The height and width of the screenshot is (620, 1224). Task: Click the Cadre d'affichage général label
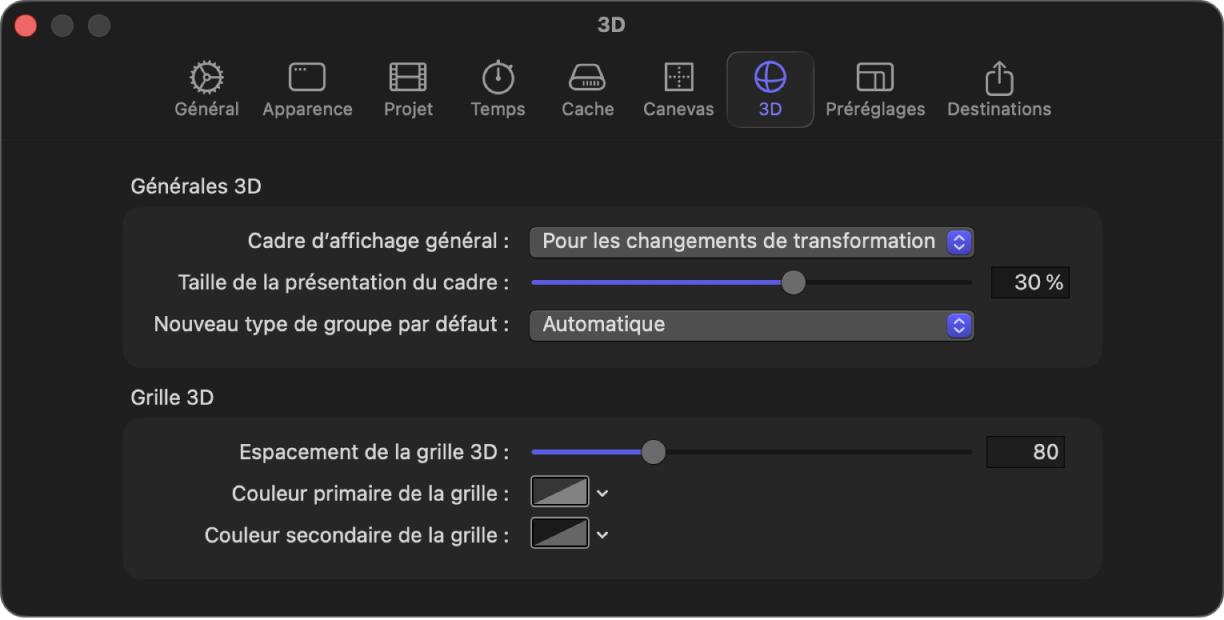pyautogui.click(x=378, y=241)
